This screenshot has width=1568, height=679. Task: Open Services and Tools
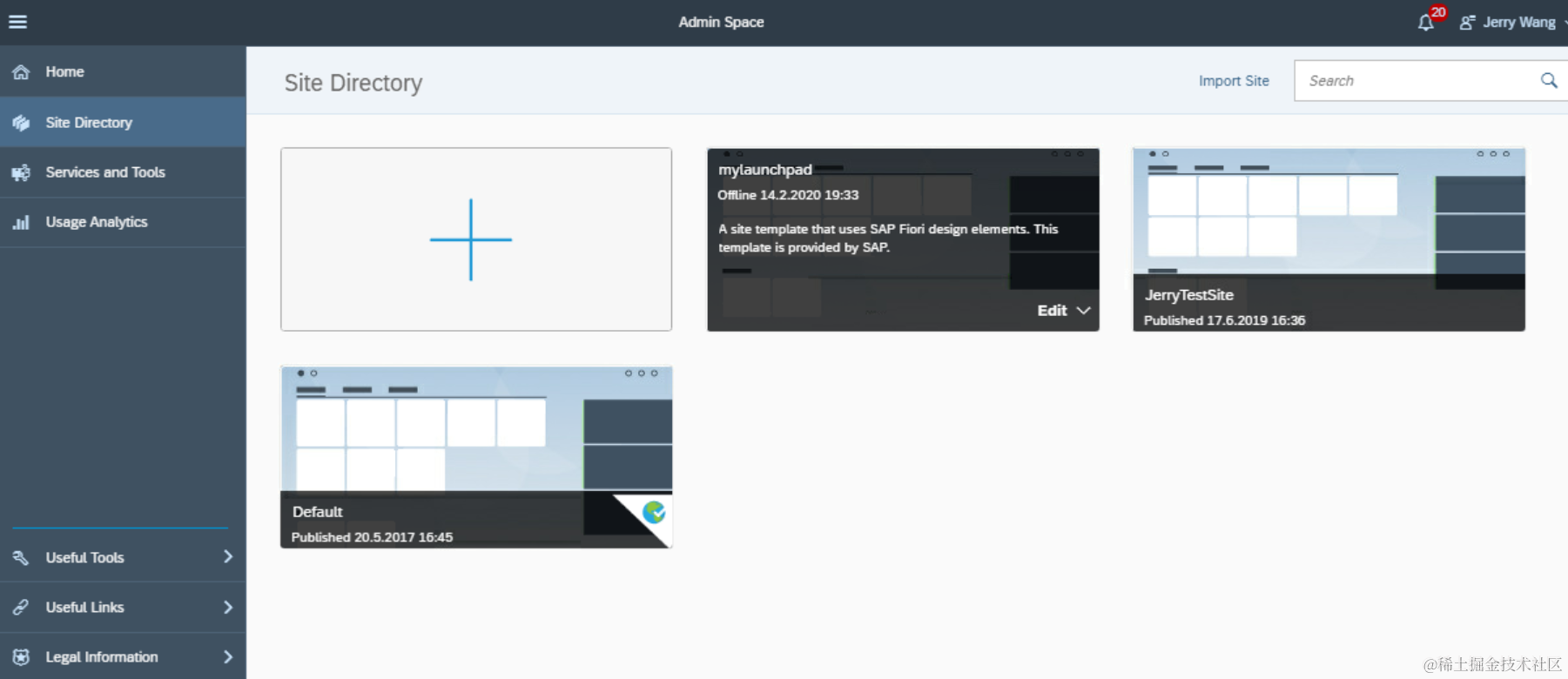point(123,172)
